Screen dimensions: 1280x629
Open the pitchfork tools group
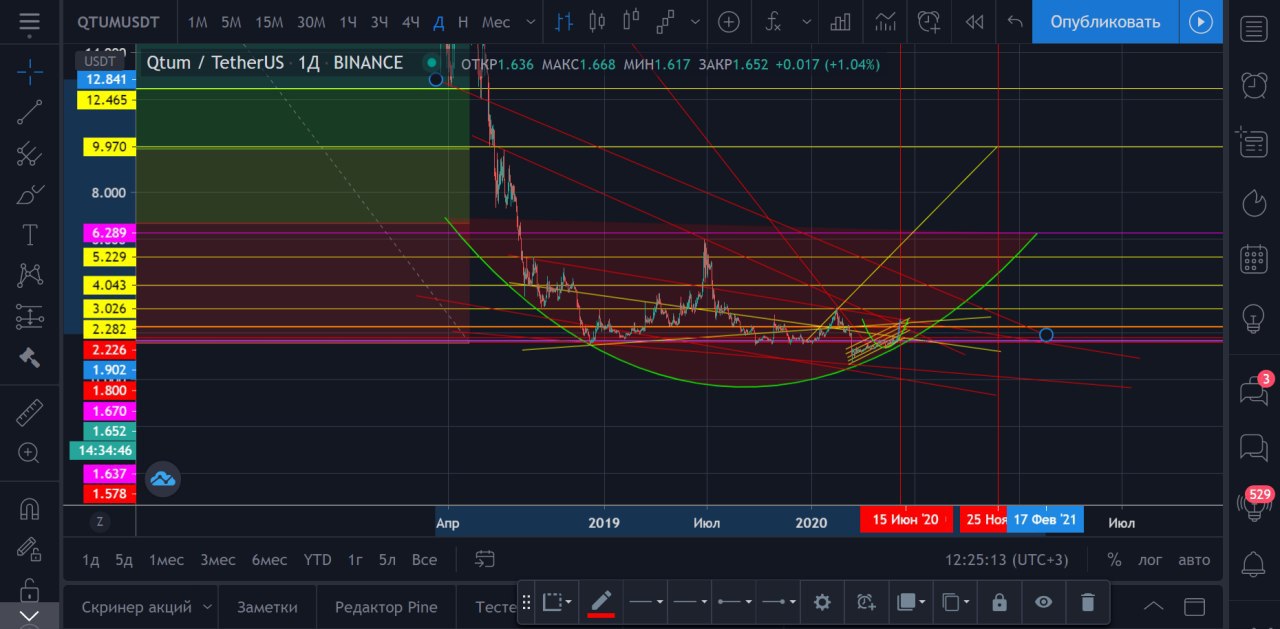(30, 154)
